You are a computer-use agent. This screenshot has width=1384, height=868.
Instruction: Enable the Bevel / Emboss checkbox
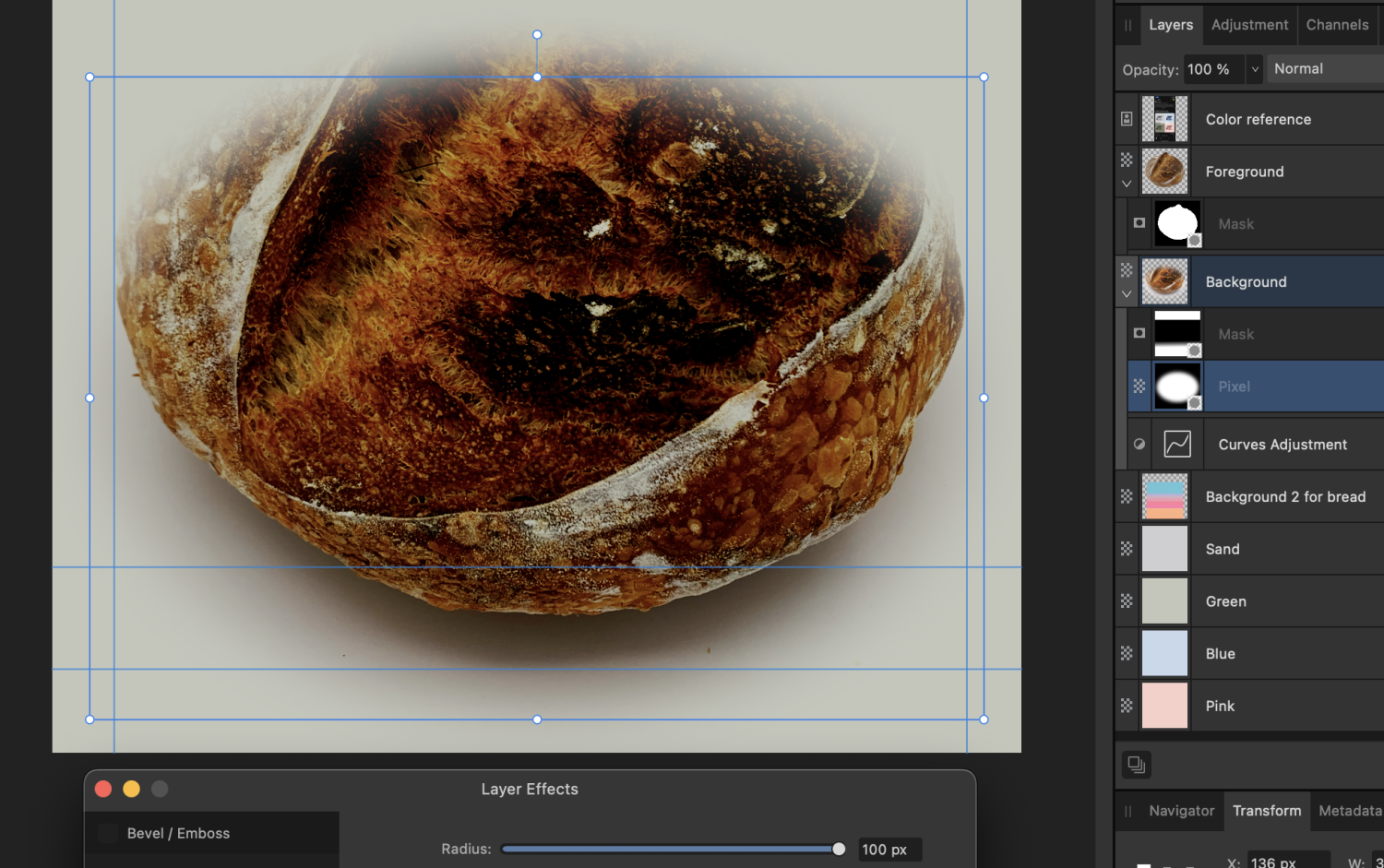tap(107, 833)
